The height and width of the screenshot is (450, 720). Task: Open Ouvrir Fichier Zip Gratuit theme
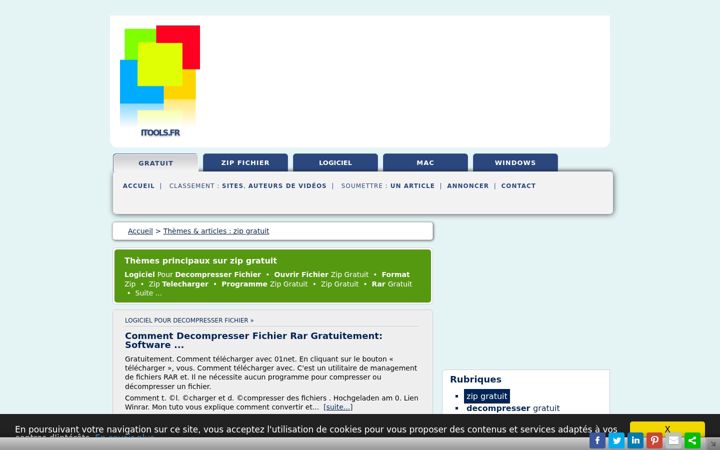click(321, 275)
